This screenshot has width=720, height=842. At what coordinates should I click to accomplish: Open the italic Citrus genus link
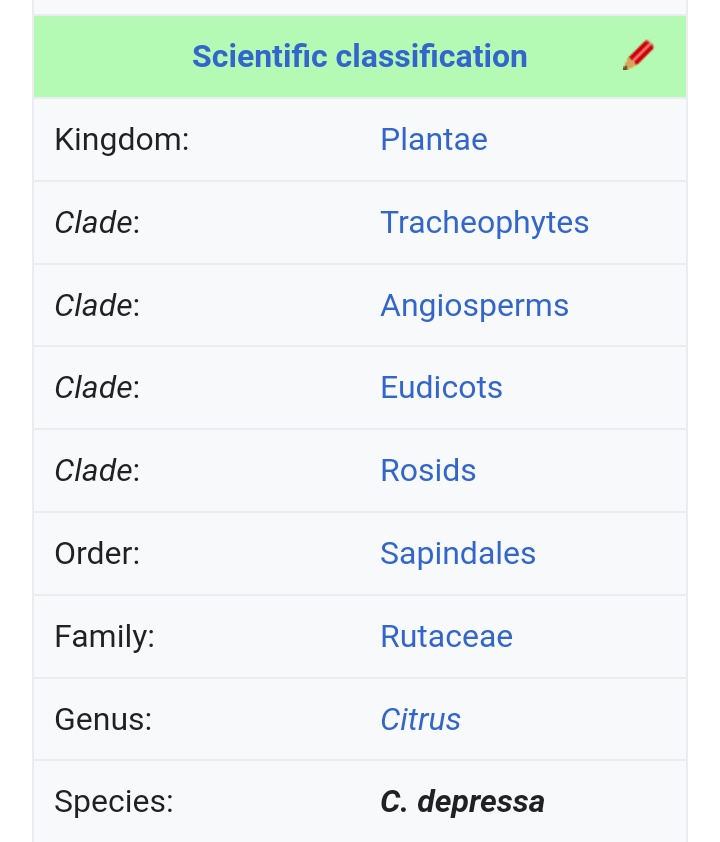point(420,720)
